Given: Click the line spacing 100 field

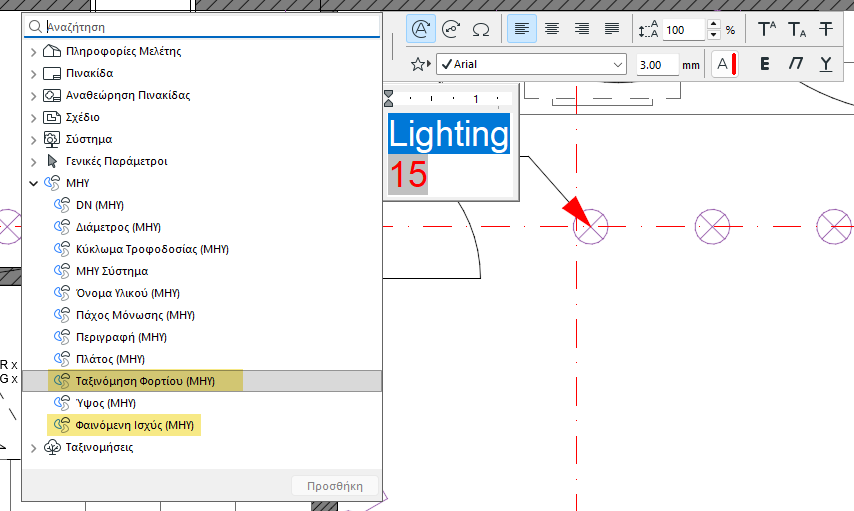Looking at the screenshot, I should [684, 29].
